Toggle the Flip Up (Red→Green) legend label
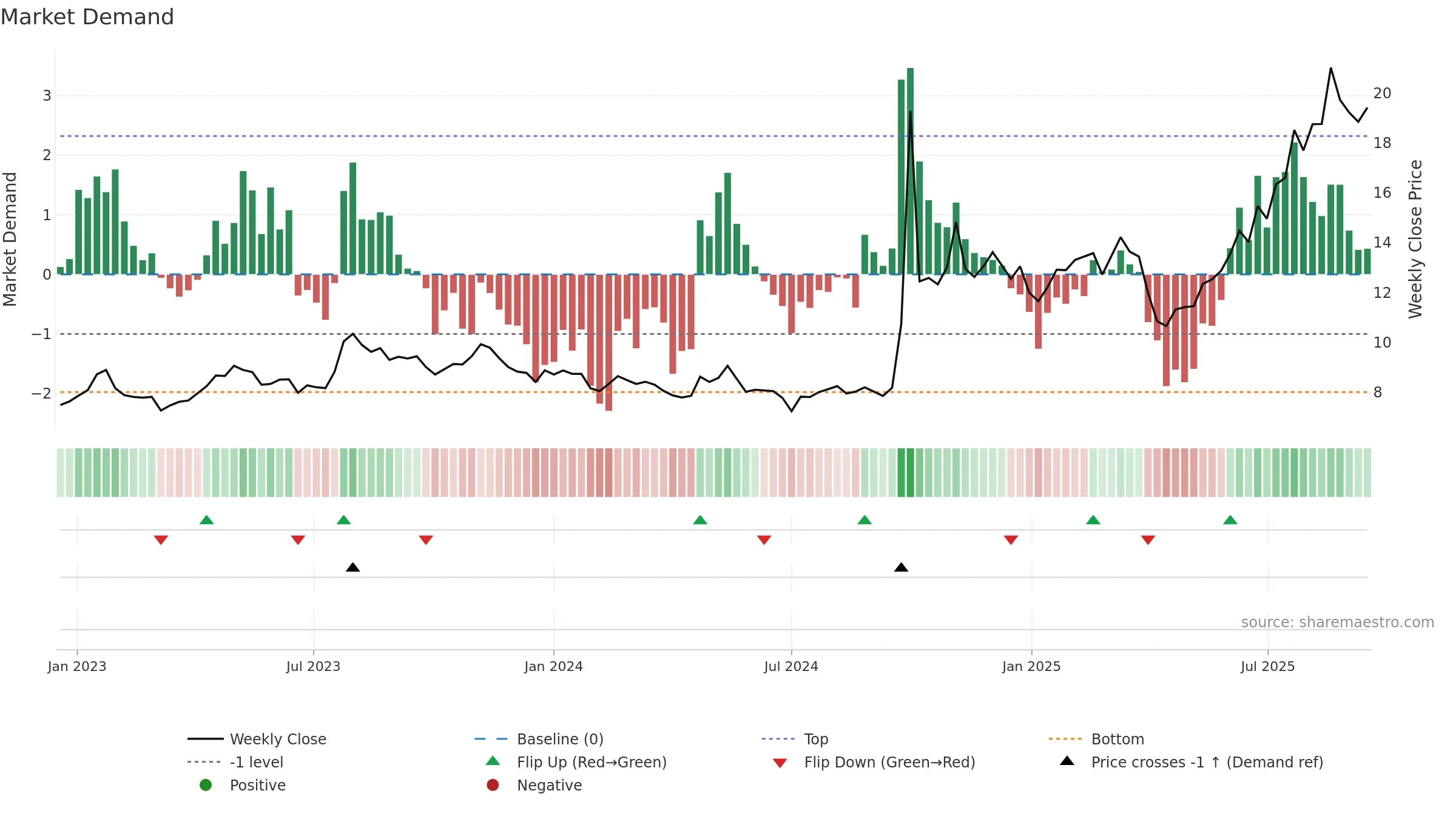1456x819 pixels. [x=592, y=762]
